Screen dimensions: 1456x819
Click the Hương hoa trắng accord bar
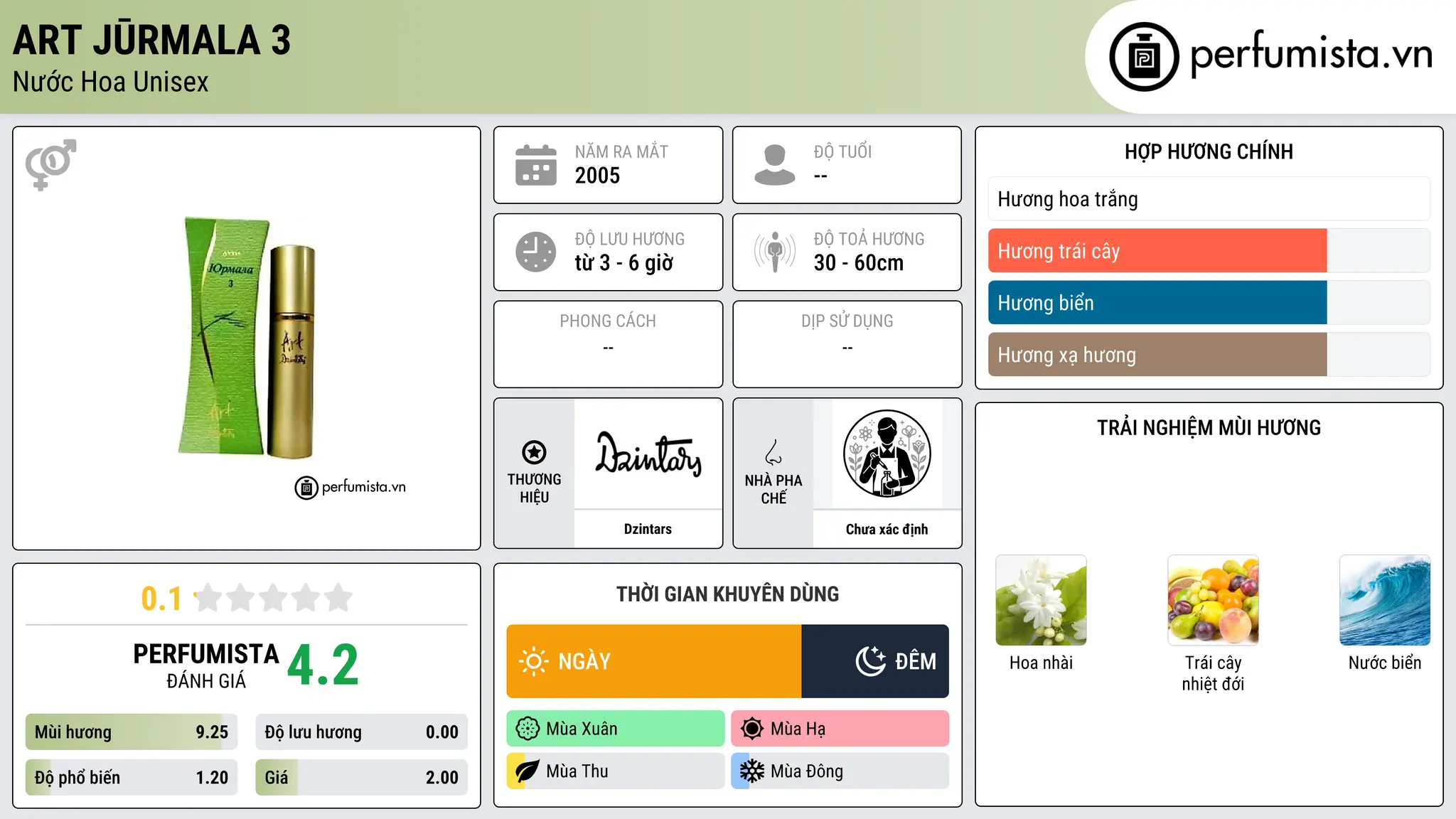pyautogui.click(x=1209, y=199)
